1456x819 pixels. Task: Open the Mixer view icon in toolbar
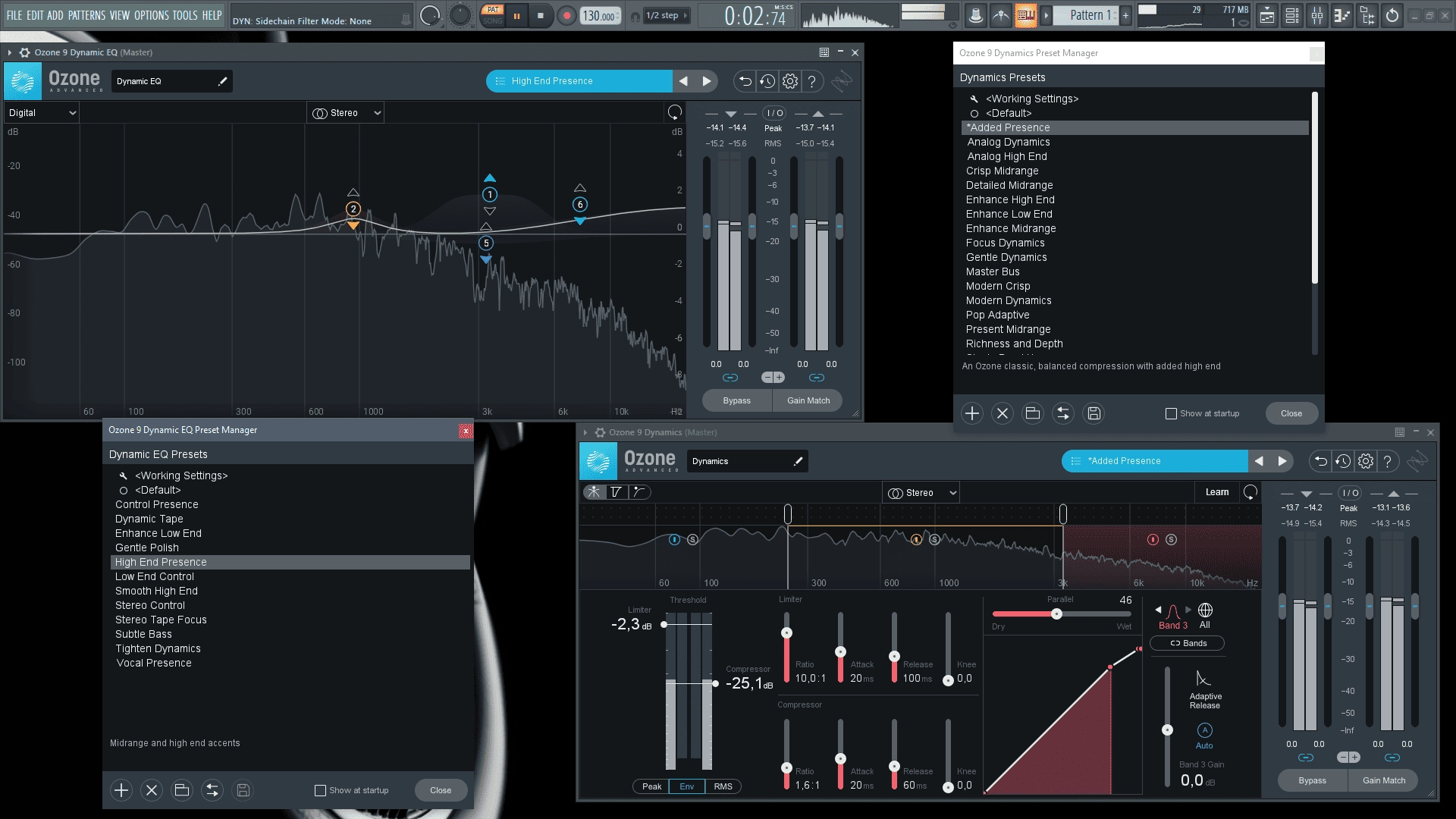[1317, 15]
